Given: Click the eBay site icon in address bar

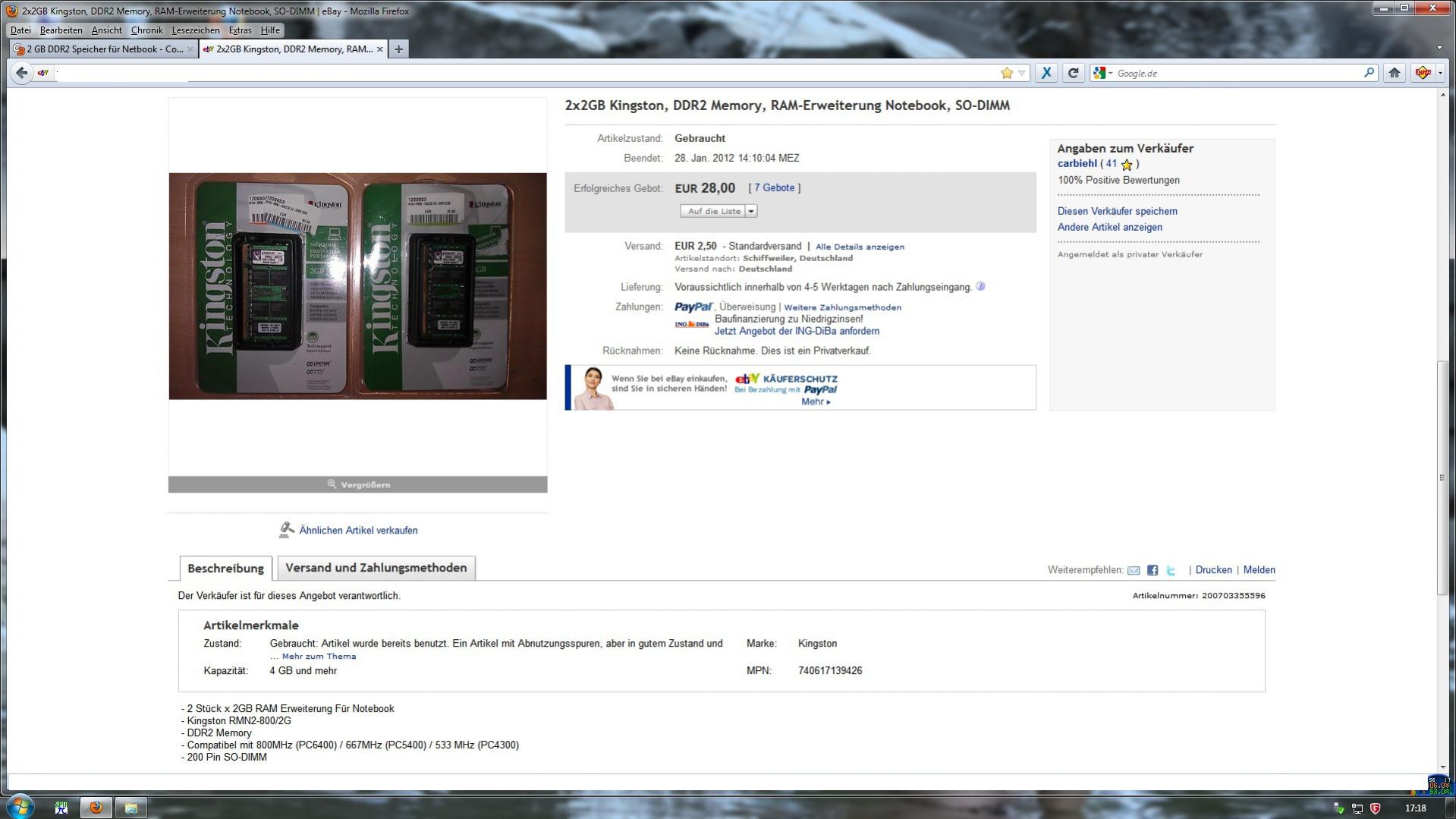Looking at the screenshot, I should coord(43,73).
